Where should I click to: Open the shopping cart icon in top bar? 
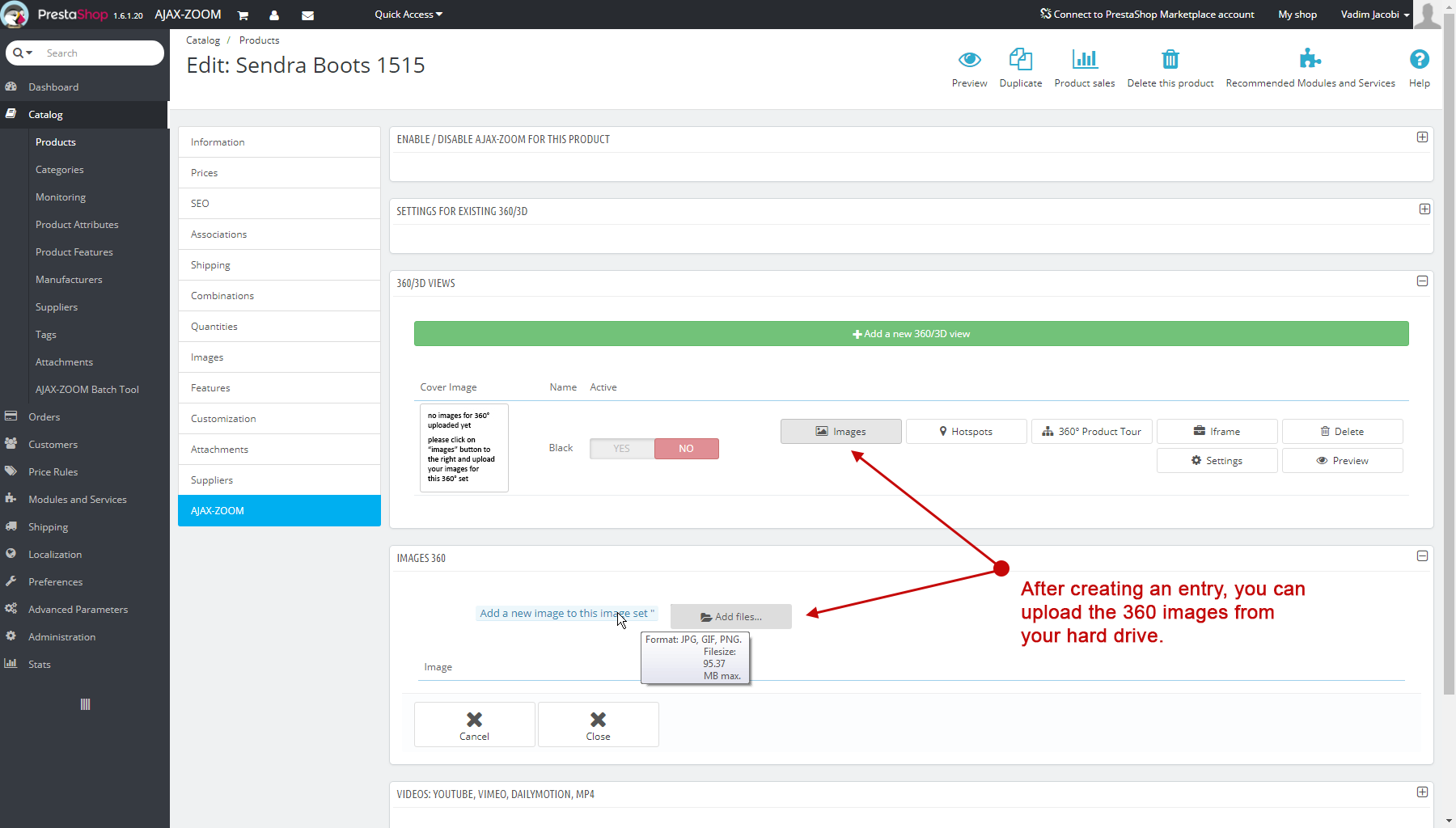point(243,15)
